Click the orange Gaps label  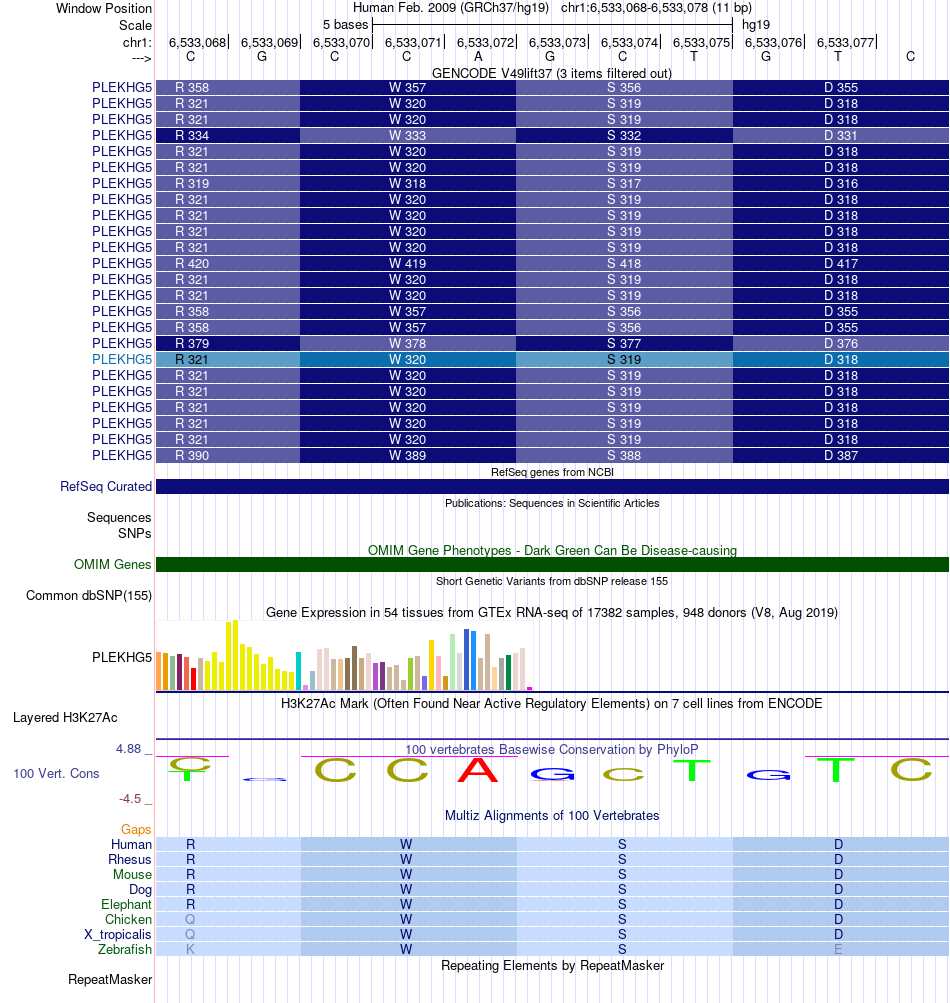point(136,829)
